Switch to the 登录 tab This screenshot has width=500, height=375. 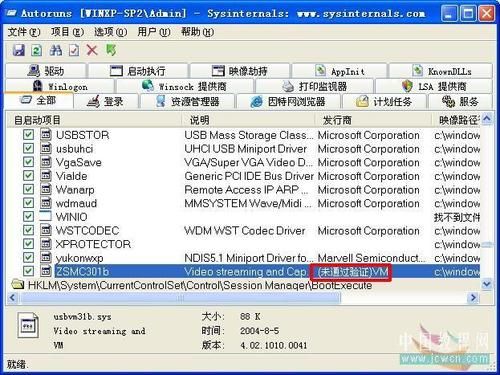point(105,101)
